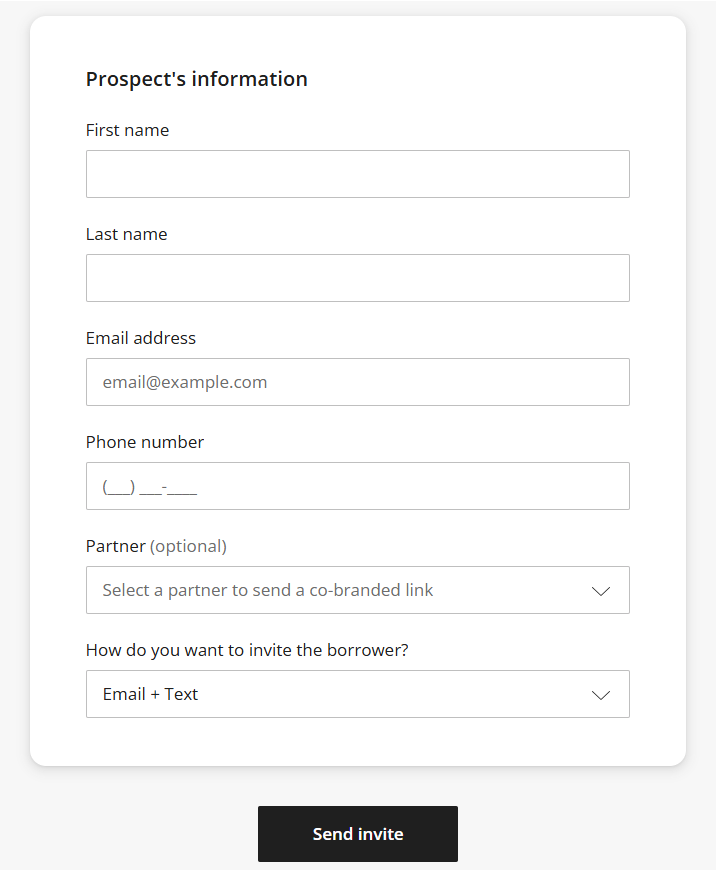This screenshot has height=870, width=716.
Task: Expand the invite method chevron arrow
Action: [601, 695]
